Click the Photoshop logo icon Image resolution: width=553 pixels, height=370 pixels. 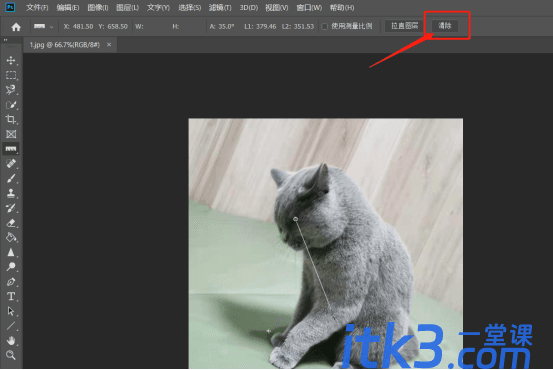(10, 7)
